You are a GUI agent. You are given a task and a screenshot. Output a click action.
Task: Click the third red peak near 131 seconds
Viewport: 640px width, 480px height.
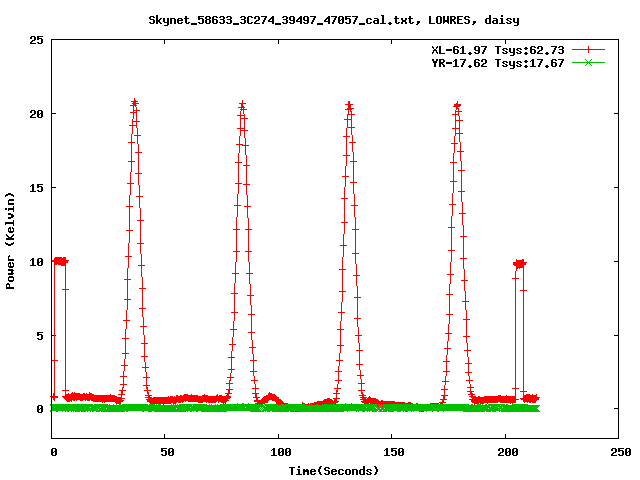click(349, 106)
